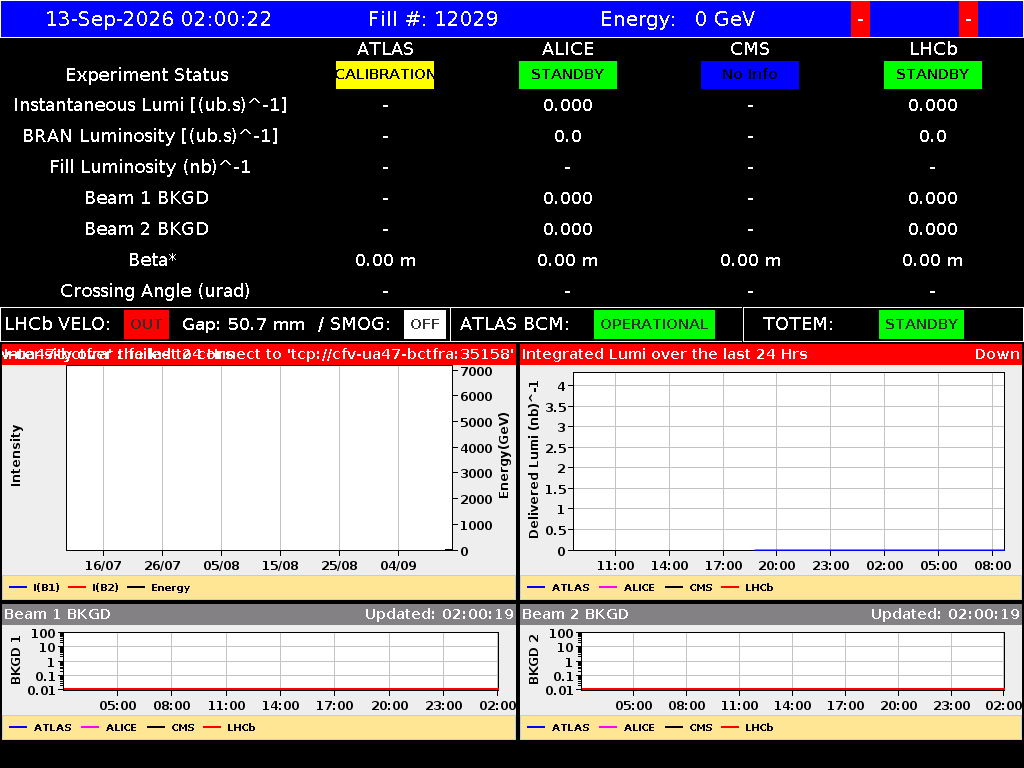Click the Beam 1 BKGD table row label
This screenshot has height=768, width=1024.
147,198
